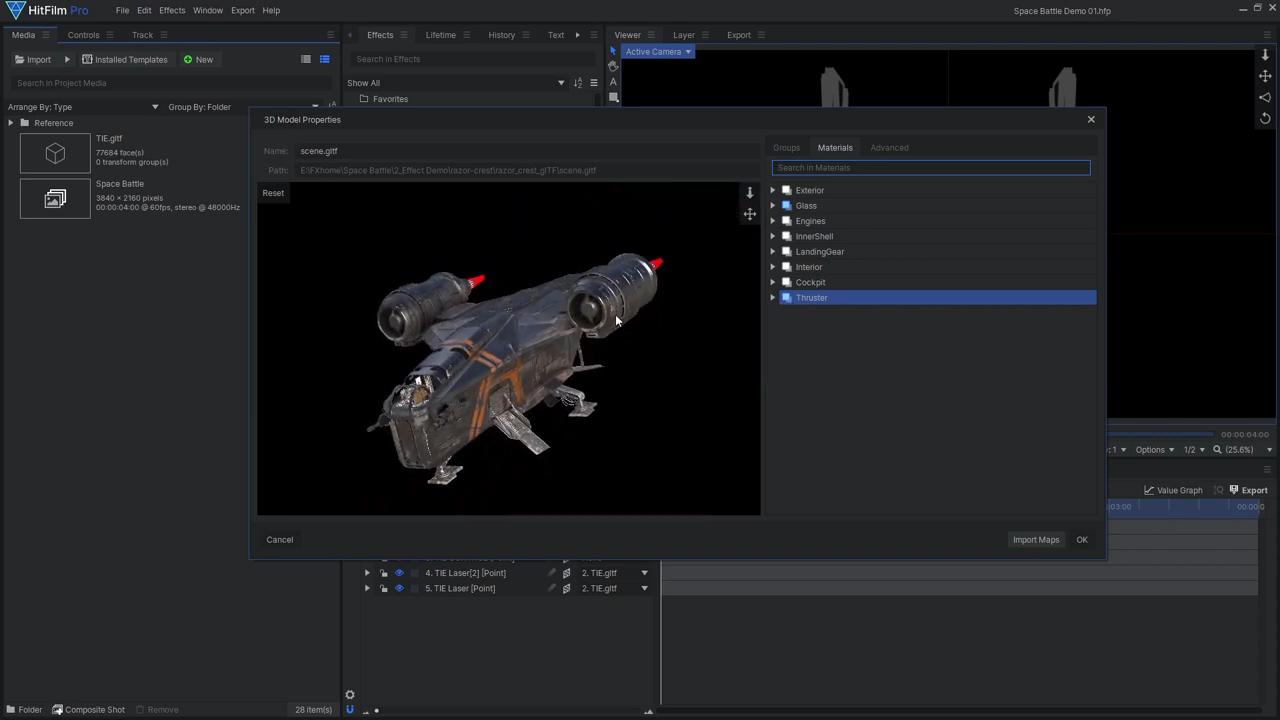Open the File menu
Screen dimensions: 1280x720
(x=122, y=10)
